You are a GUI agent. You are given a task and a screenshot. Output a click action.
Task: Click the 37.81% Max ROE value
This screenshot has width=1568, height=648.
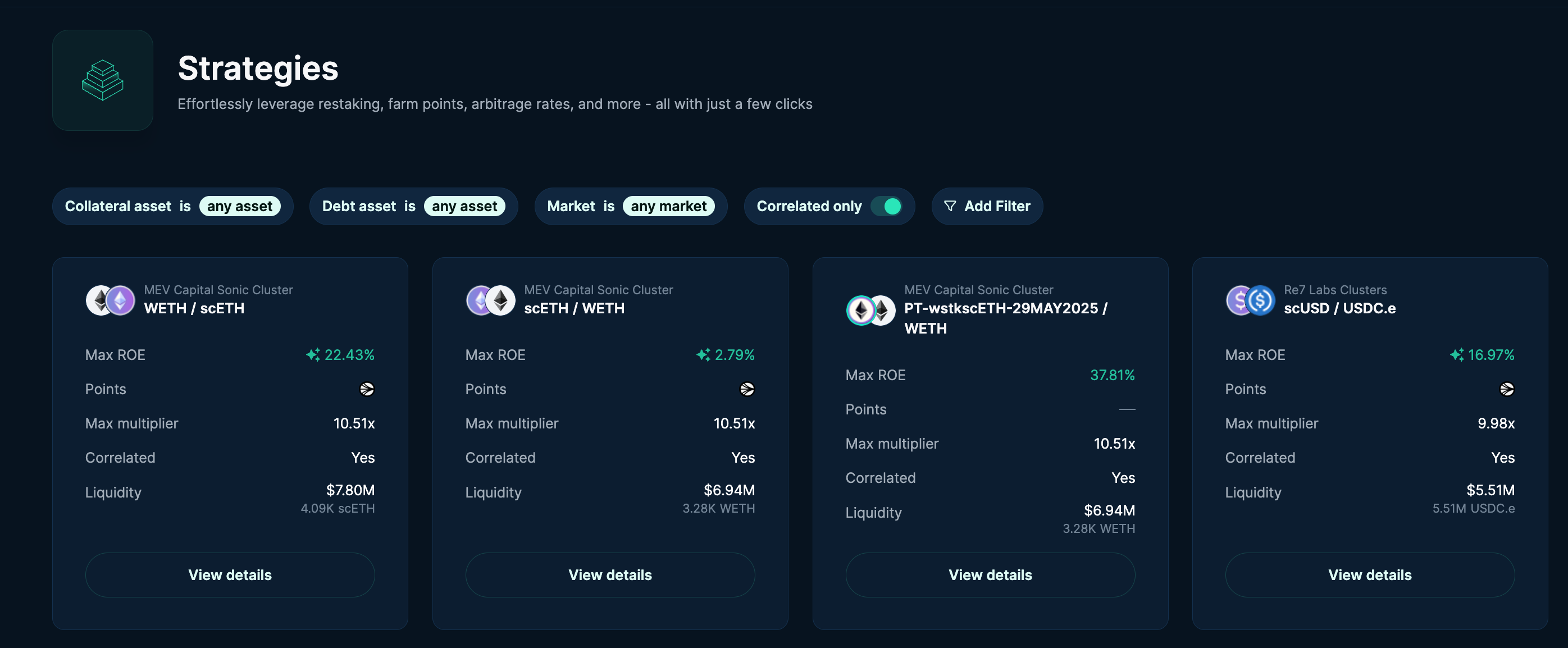[x=1112, y=376]
